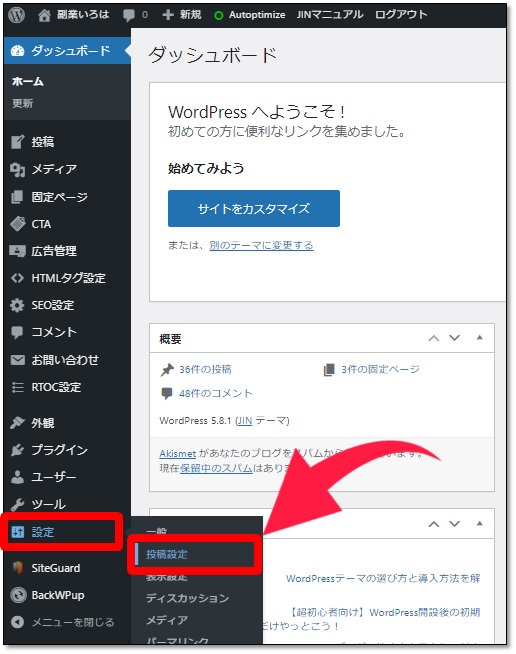Click the サイトをカスタマイズ button
Image resolution: width=516 pixels, height=654 pixels.
pyautogui.click(x=254, y=209)
